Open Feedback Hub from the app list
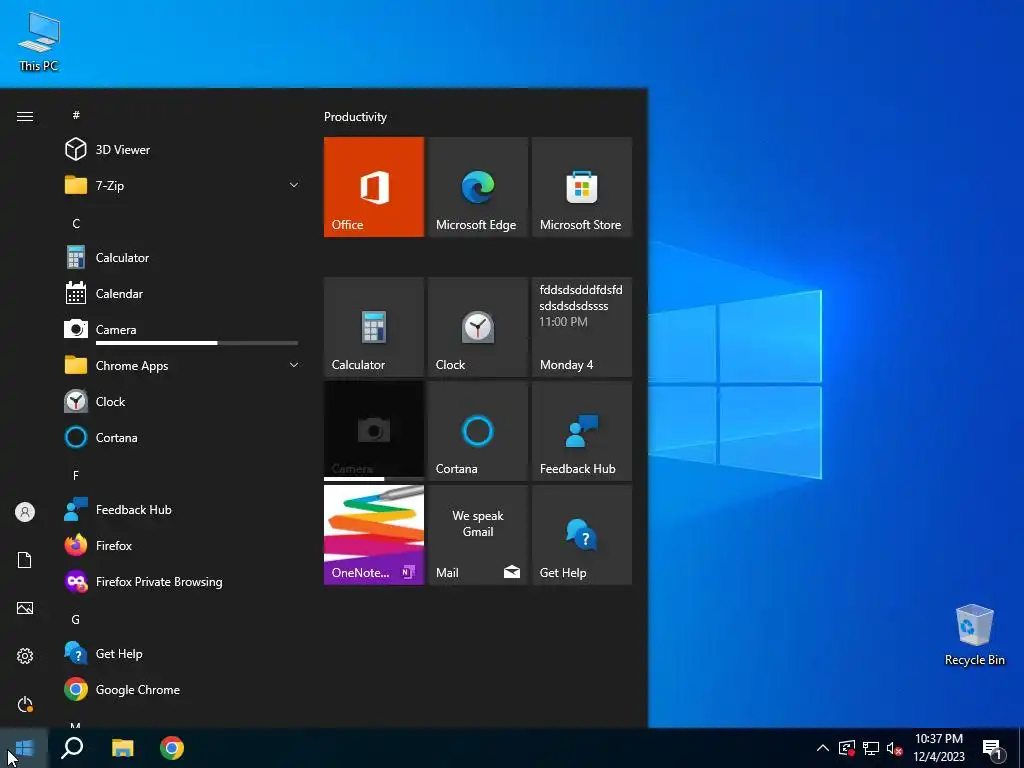Viewport: 1024px width, 768px height. click(182, 510)
